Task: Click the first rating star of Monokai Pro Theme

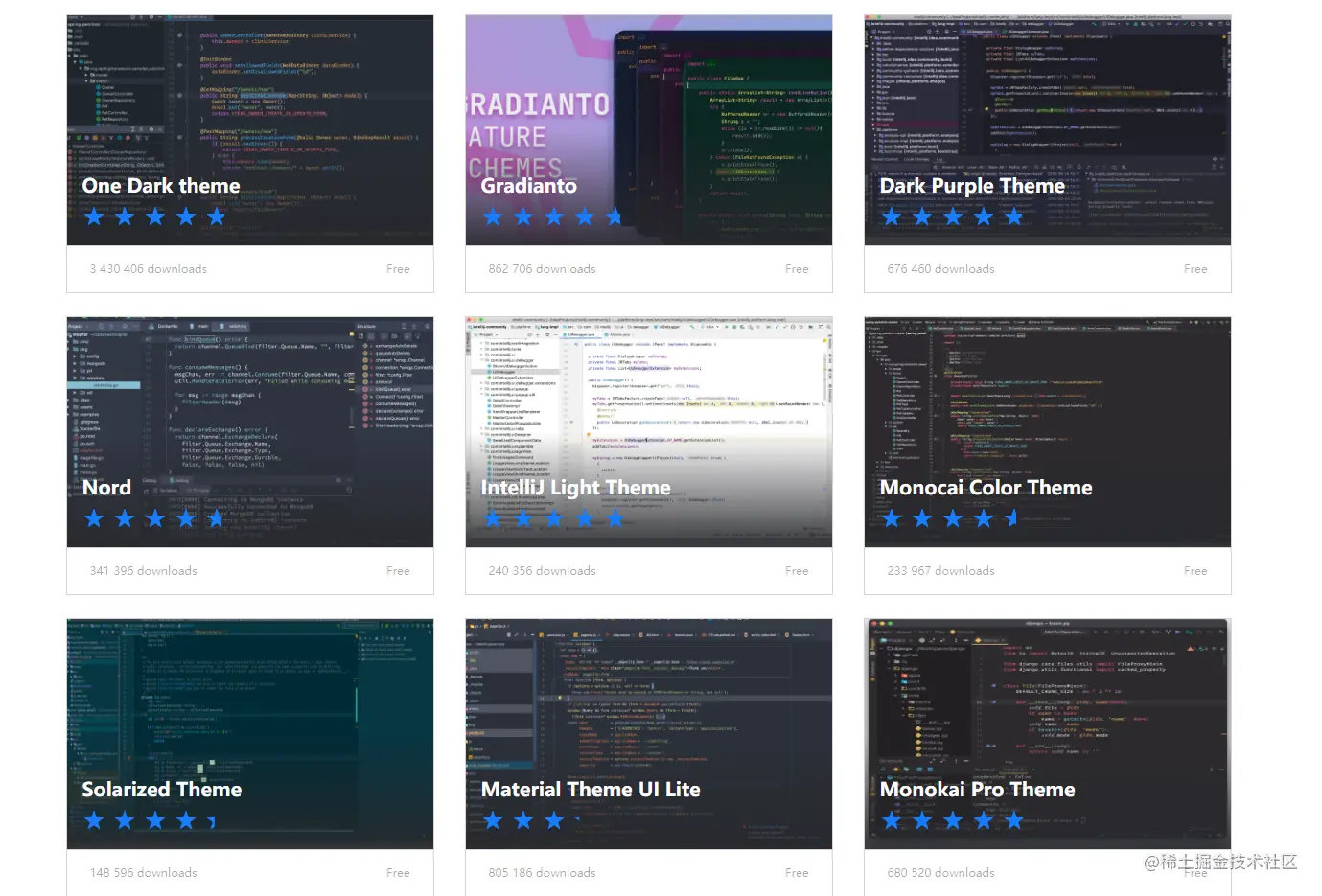Action: coord(892,820)
